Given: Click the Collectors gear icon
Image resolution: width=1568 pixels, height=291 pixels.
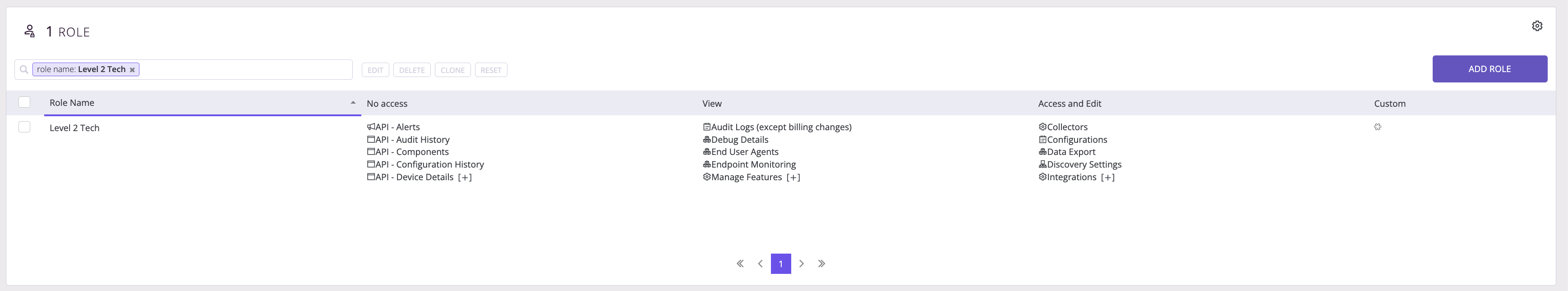Looking at the screenshot, I should (1042, 127).
